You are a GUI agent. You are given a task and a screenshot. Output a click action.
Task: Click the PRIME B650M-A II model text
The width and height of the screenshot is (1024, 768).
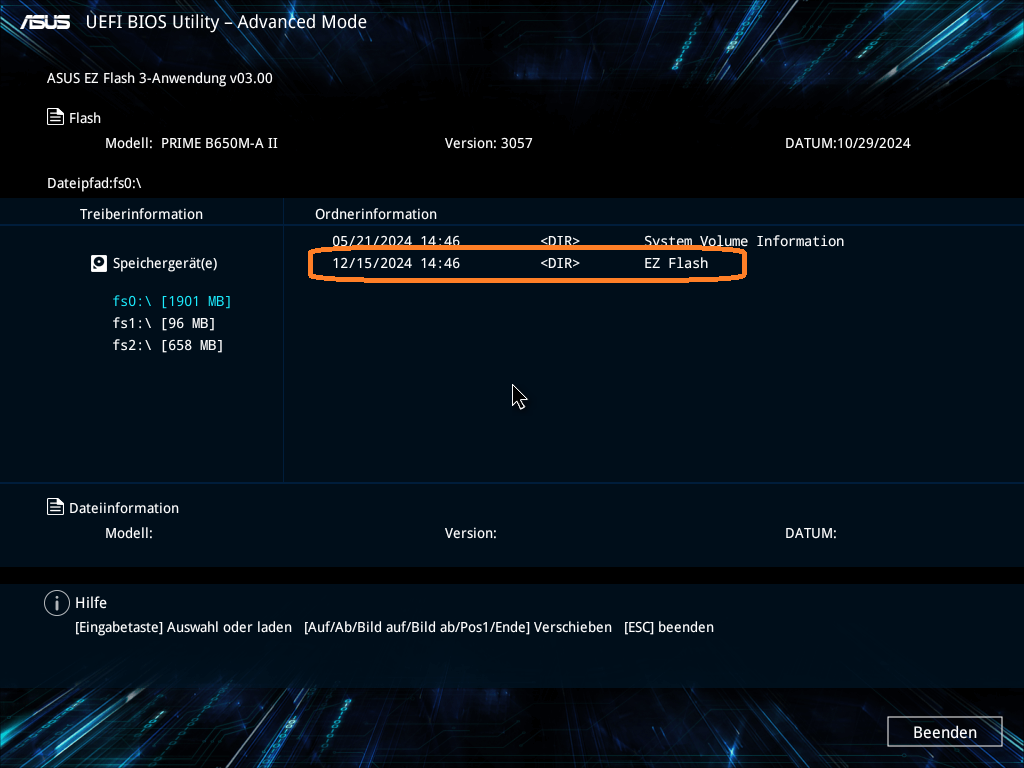(219, 143)
